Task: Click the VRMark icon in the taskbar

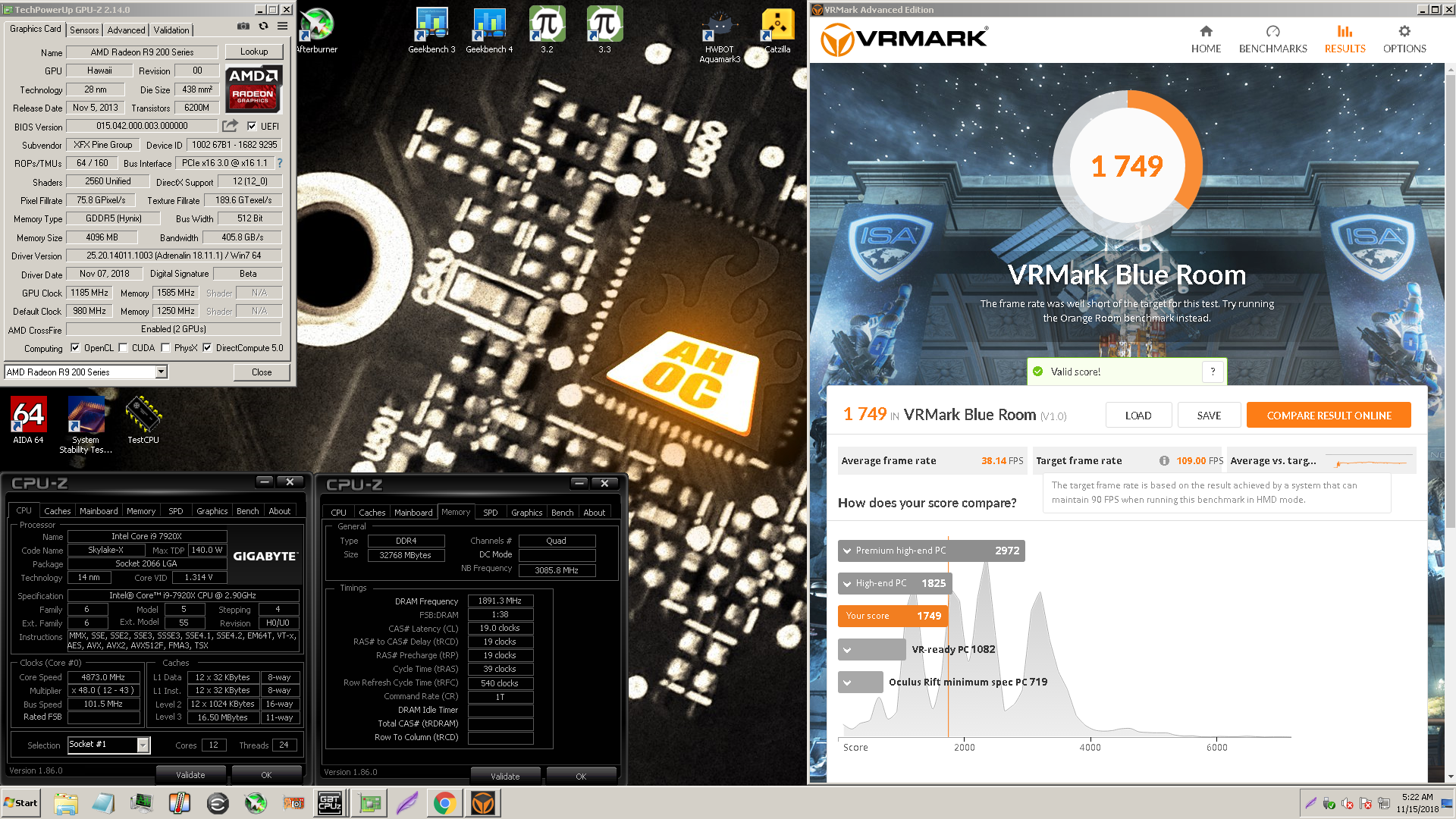Action: 483,803
